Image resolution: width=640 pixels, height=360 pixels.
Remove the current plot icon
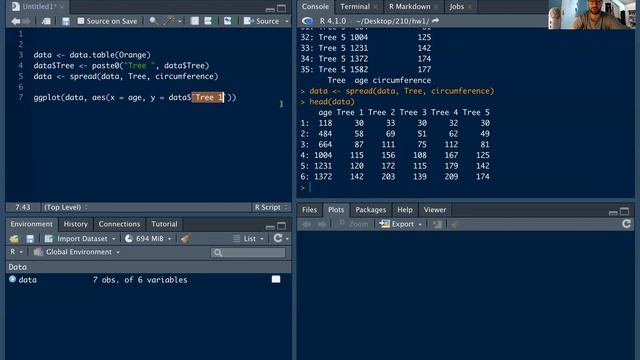437,224
